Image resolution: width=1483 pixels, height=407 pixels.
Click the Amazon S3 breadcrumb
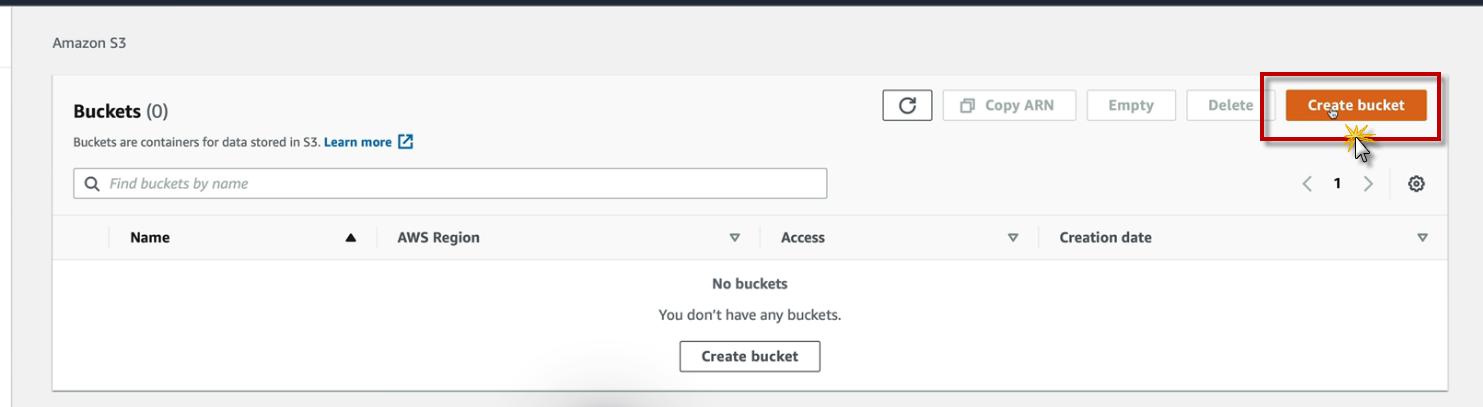[89, 43]
